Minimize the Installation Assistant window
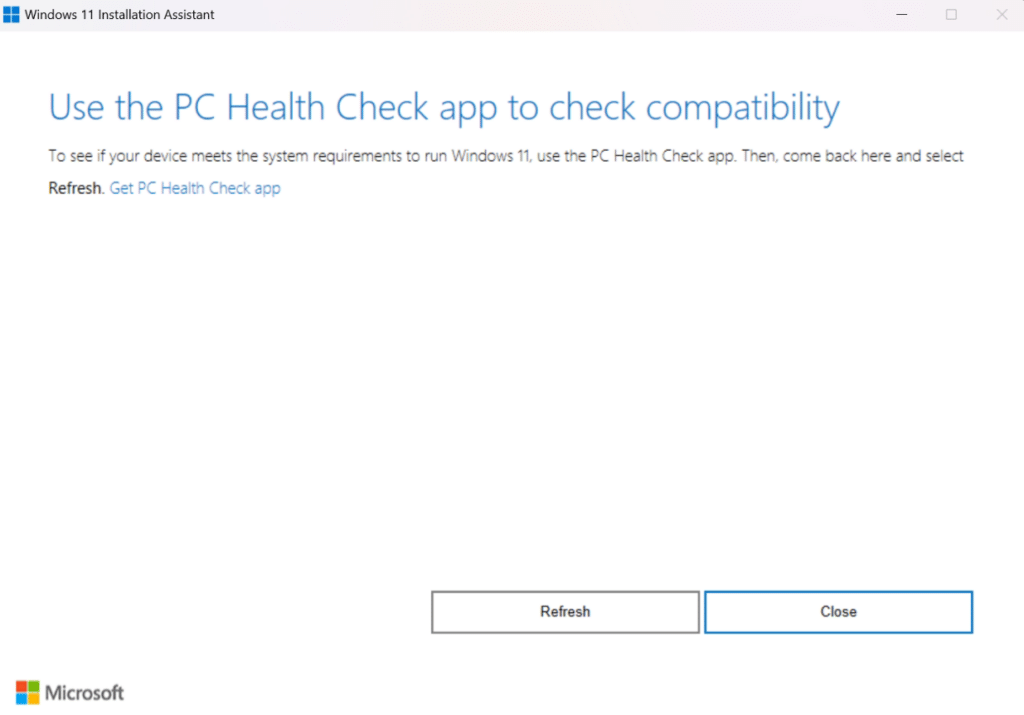This screenshot has width=1024, height=715. click(x=901, y=14)
